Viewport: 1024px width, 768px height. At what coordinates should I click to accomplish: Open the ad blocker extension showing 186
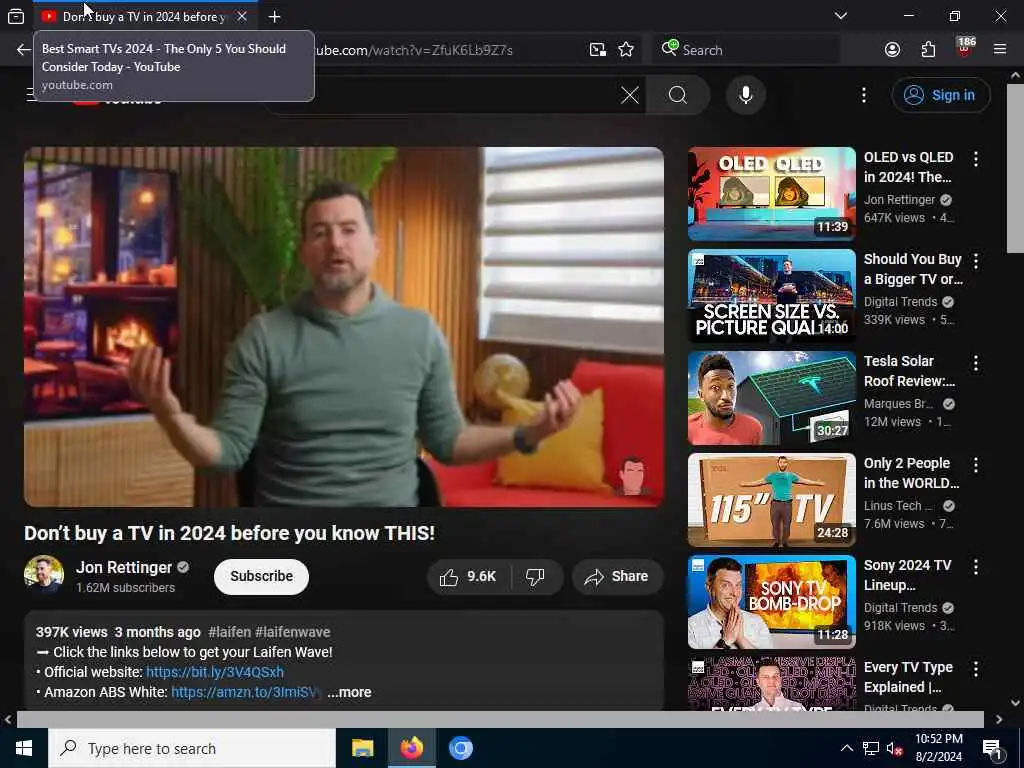965,48
